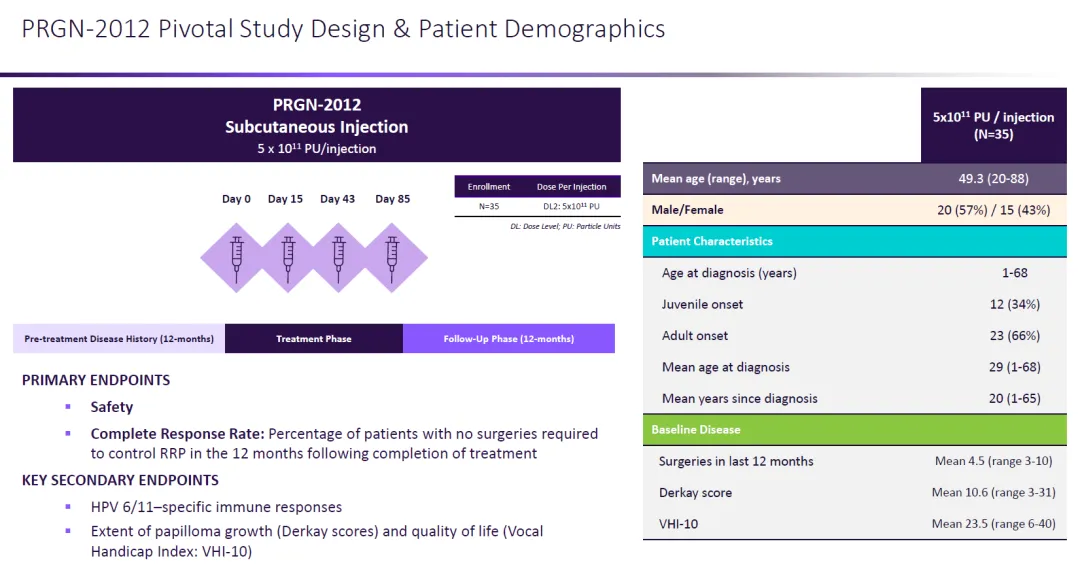Click the Enrollment column header
This screenshot has height=569, width=1080.
[x=489, y=187]
